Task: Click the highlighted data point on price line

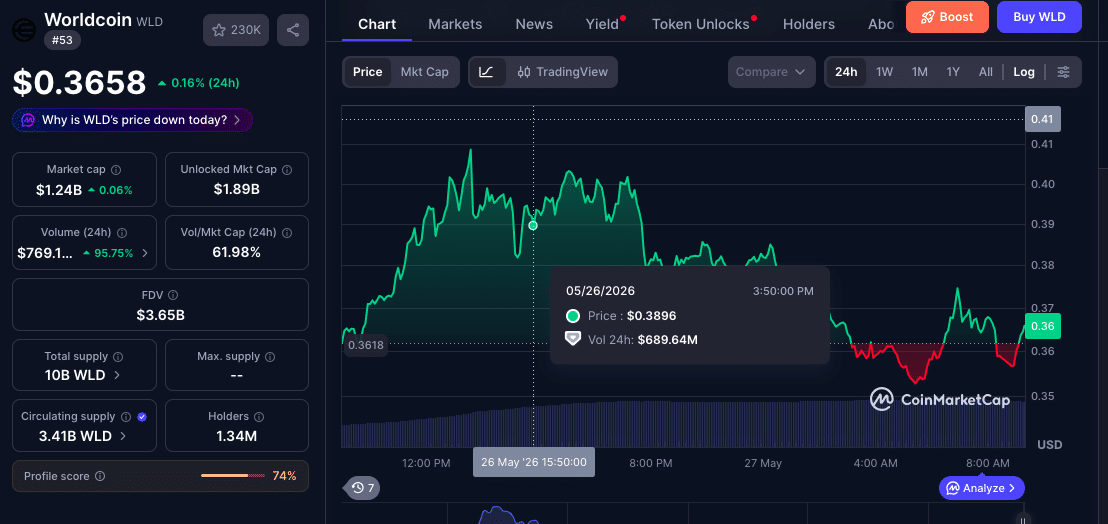Action: point(533,225)
